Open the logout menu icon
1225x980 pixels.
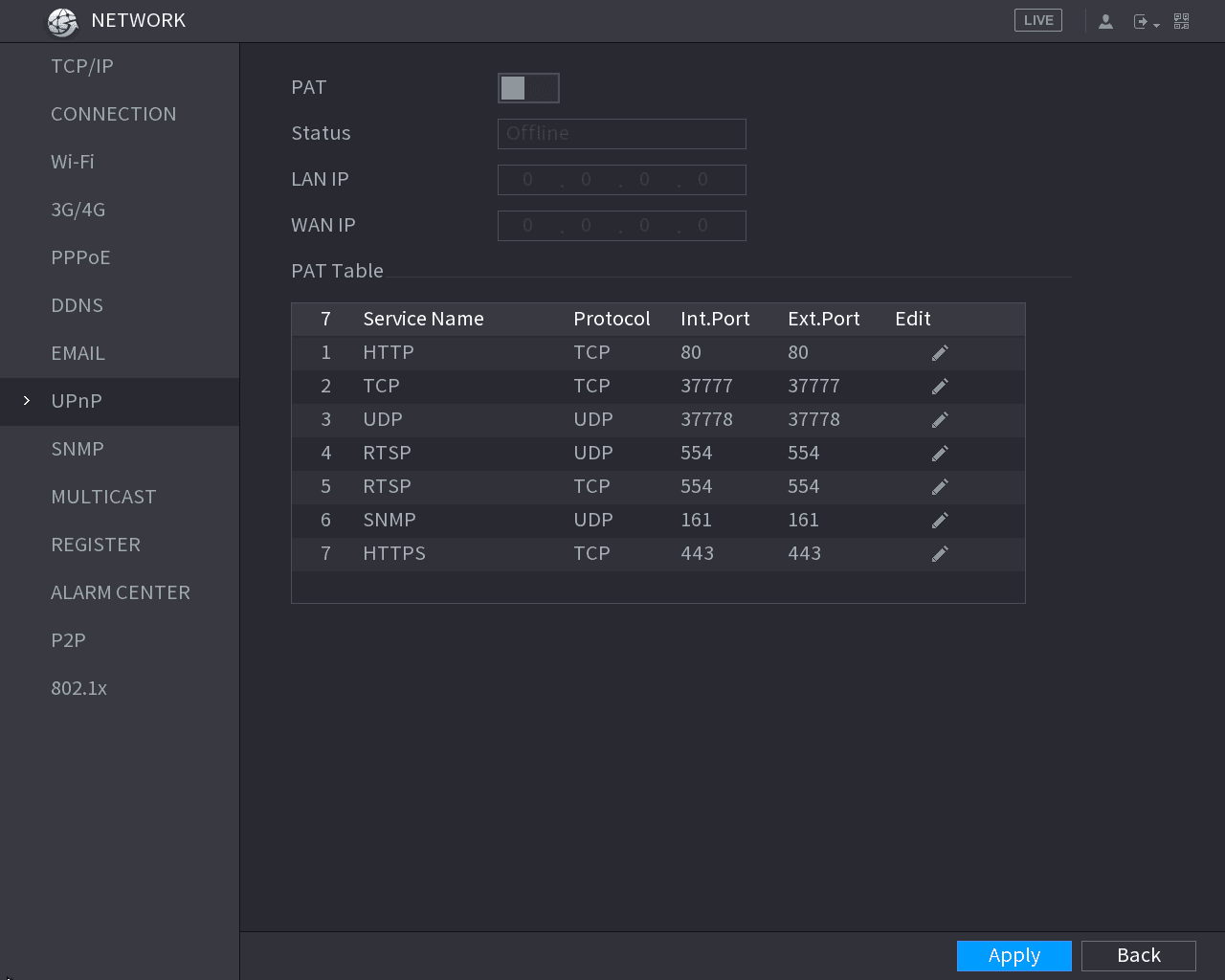pyautogui.click(x=1146, y=21)
